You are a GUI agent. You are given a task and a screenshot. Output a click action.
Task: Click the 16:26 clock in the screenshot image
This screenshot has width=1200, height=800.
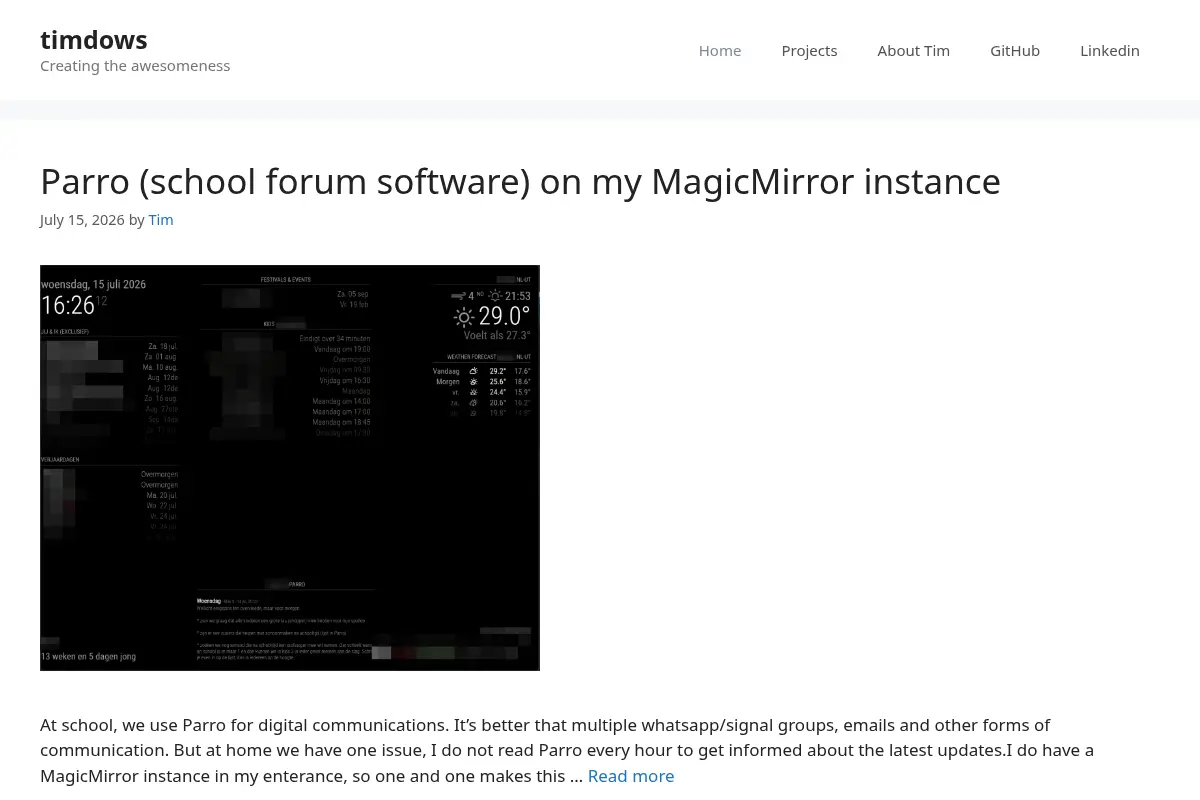tap(68, 305)
